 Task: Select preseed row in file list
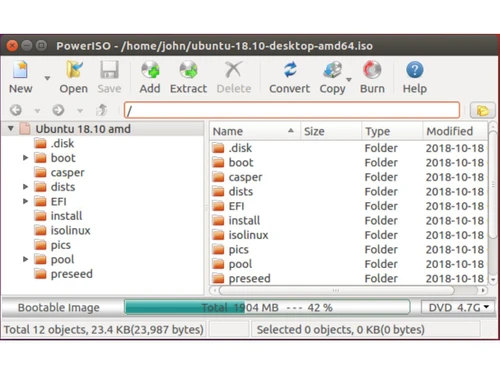tap(348, 278)
